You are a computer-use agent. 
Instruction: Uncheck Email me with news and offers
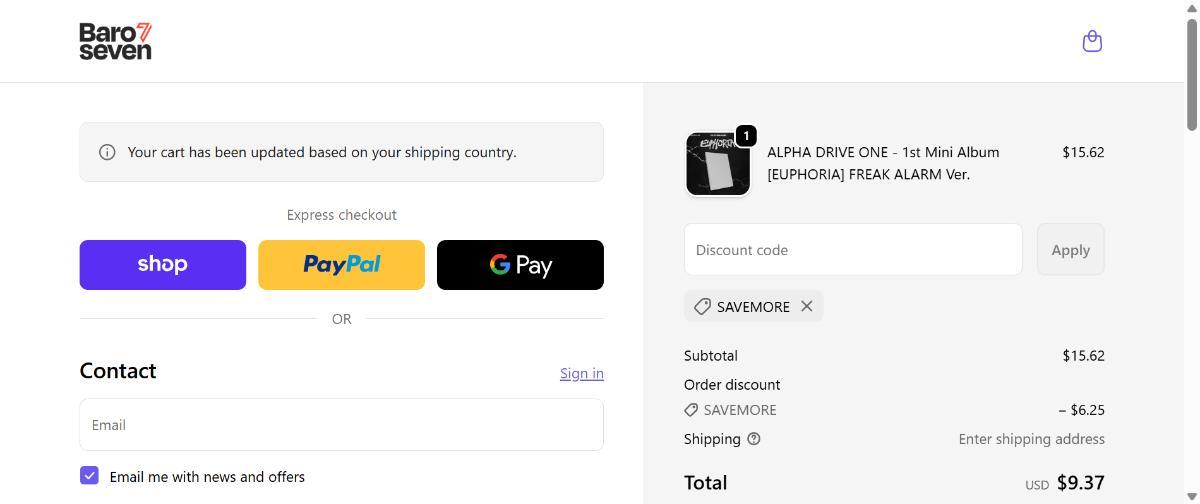tap(90, 476)
